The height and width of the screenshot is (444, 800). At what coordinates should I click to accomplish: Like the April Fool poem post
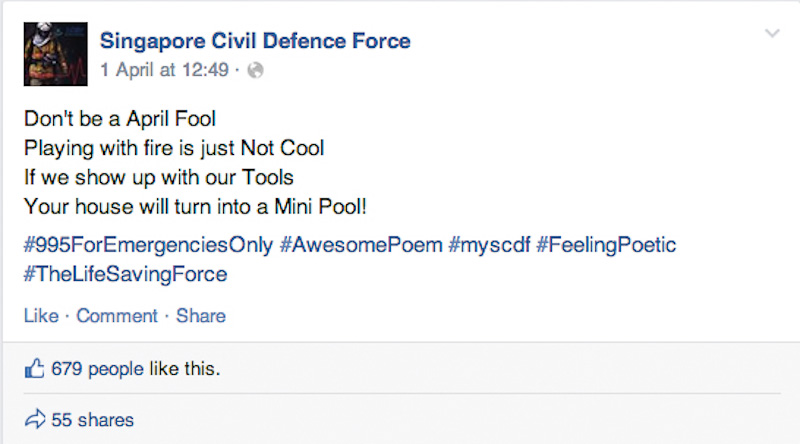(41, 316)
